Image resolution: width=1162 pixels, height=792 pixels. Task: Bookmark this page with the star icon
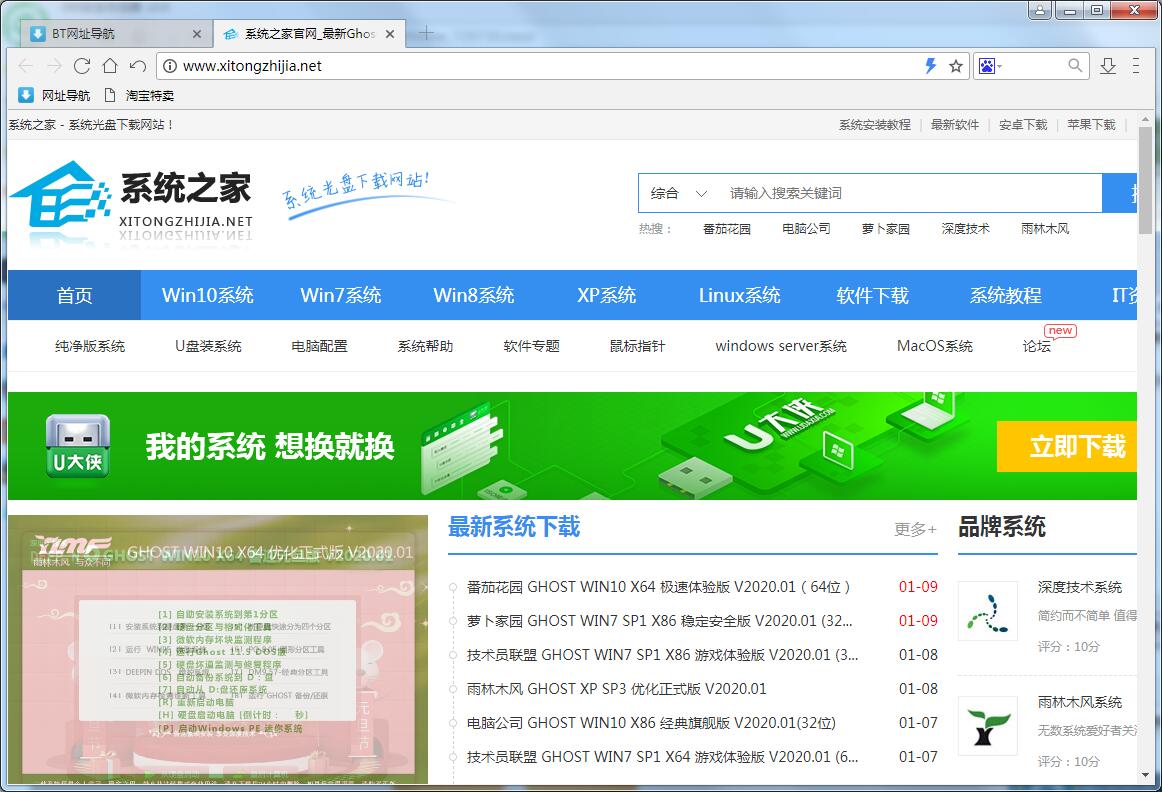pyautogui.click(x=956, y=66)
